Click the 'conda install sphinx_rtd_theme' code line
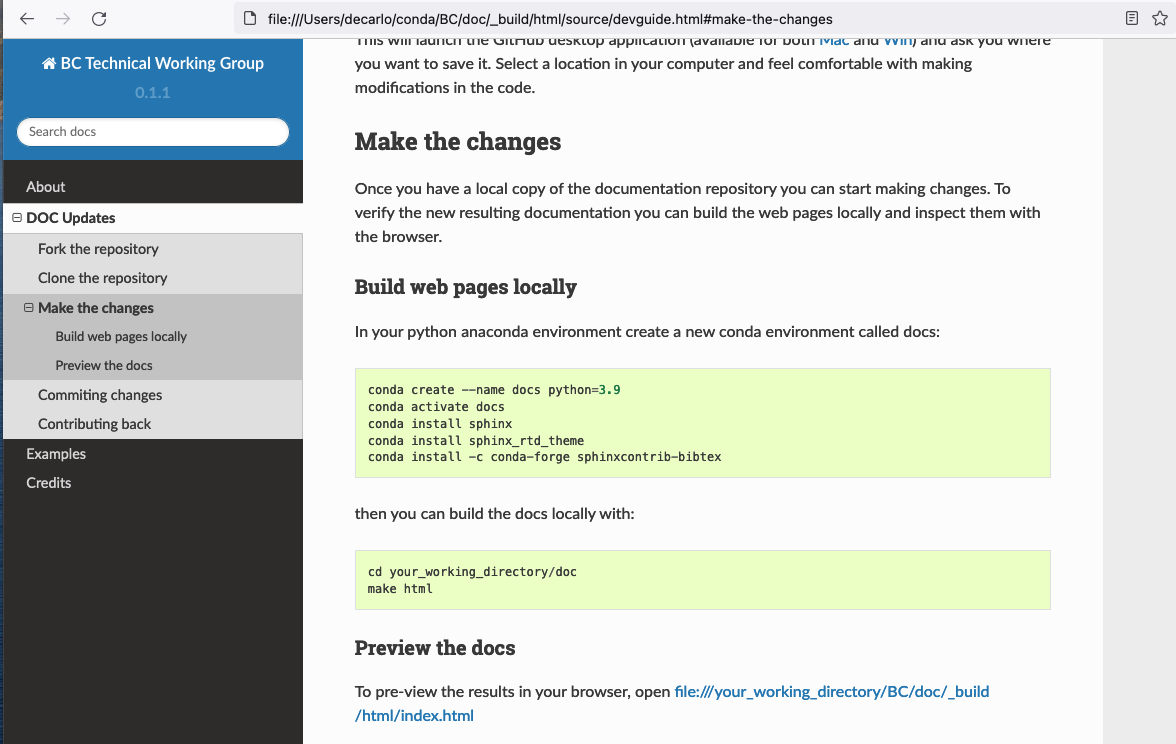The image size is (1176, 744). point(476,441)
